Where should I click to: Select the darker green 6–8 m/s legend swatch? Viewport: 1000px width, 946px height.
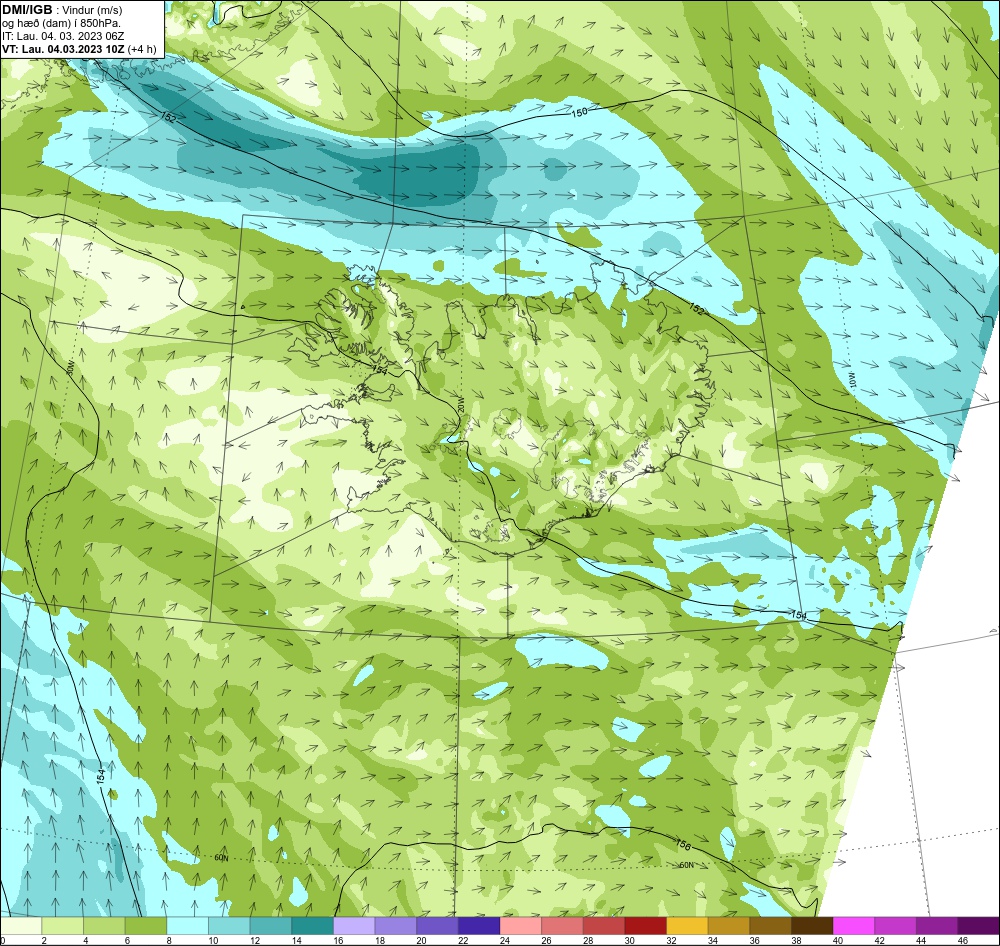coord(146,925)
